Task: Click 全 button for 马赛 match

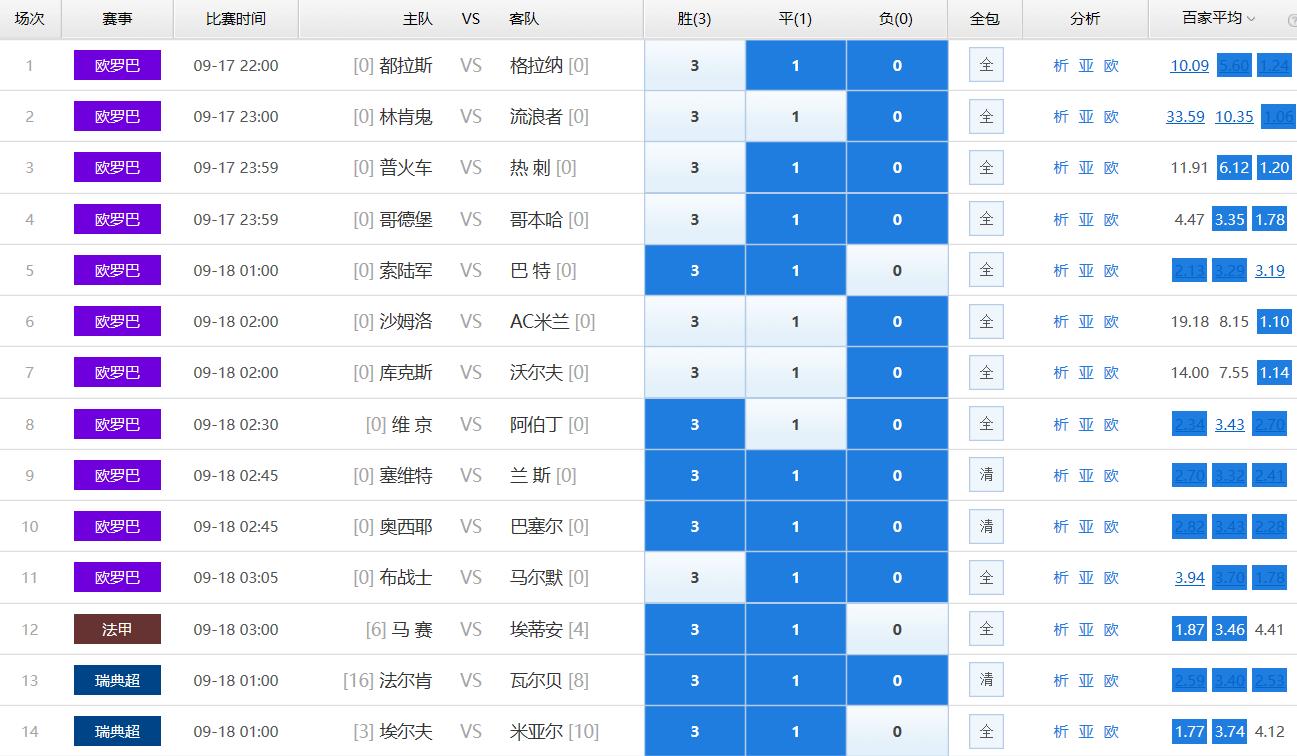Action: [986, 629]
